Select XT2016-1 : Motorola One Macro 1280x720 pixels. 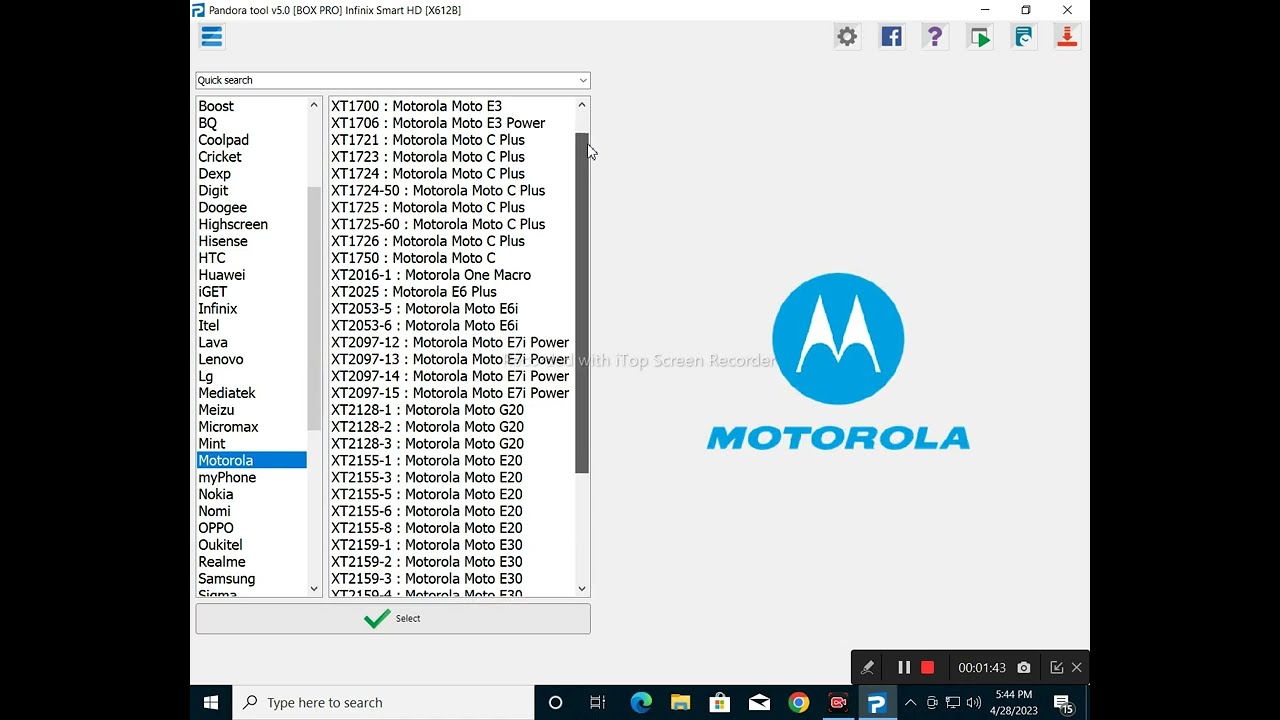pos(431,275)
